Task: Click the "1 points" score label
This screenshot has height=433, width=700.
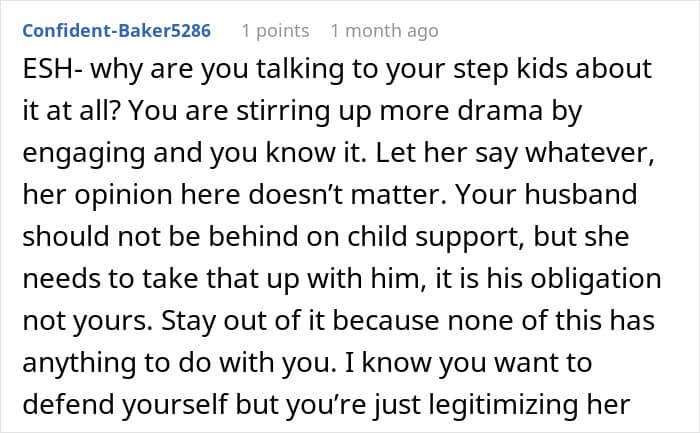Action: (x=275, y=30)
